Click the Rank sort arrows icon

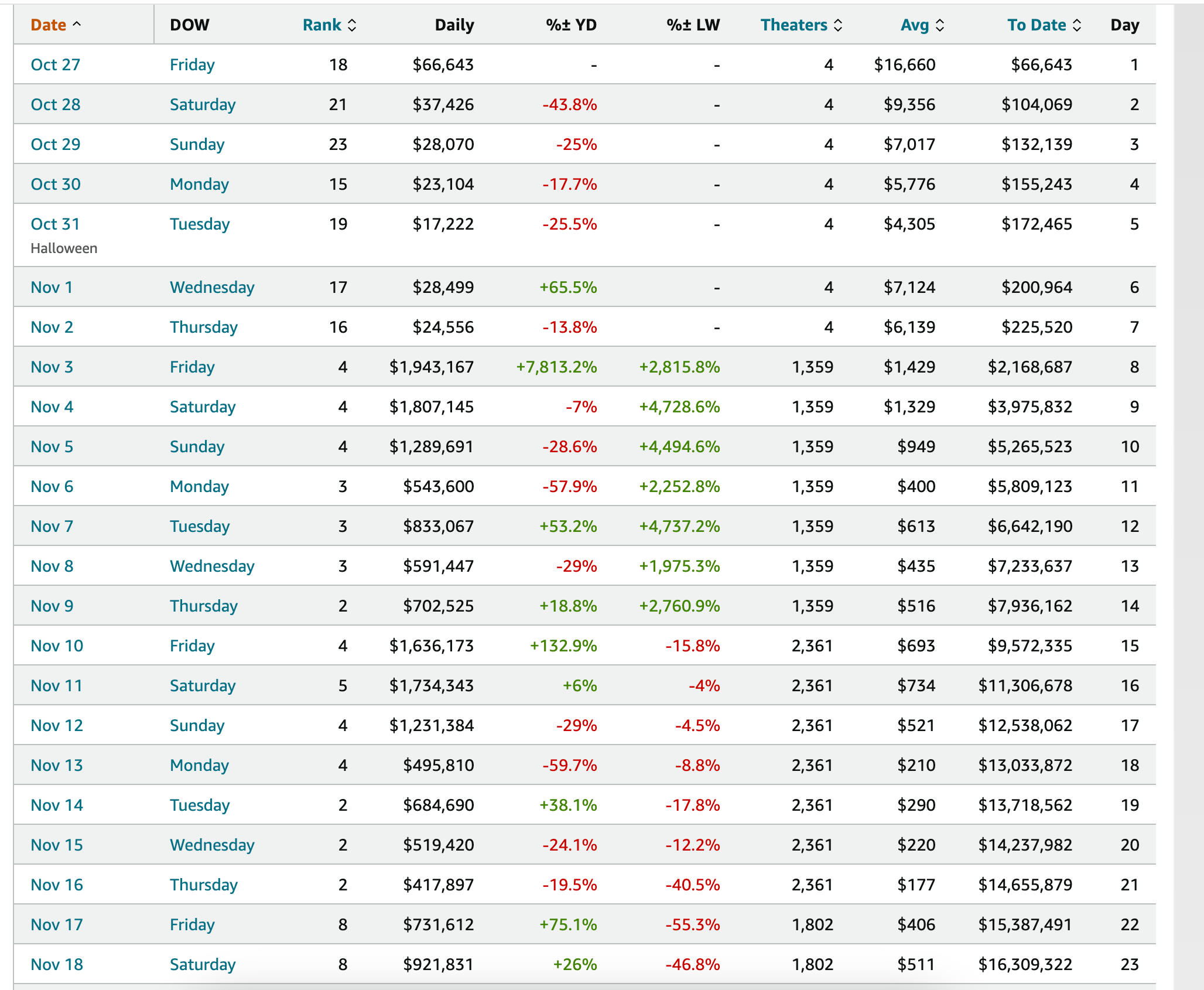(352, 25)
